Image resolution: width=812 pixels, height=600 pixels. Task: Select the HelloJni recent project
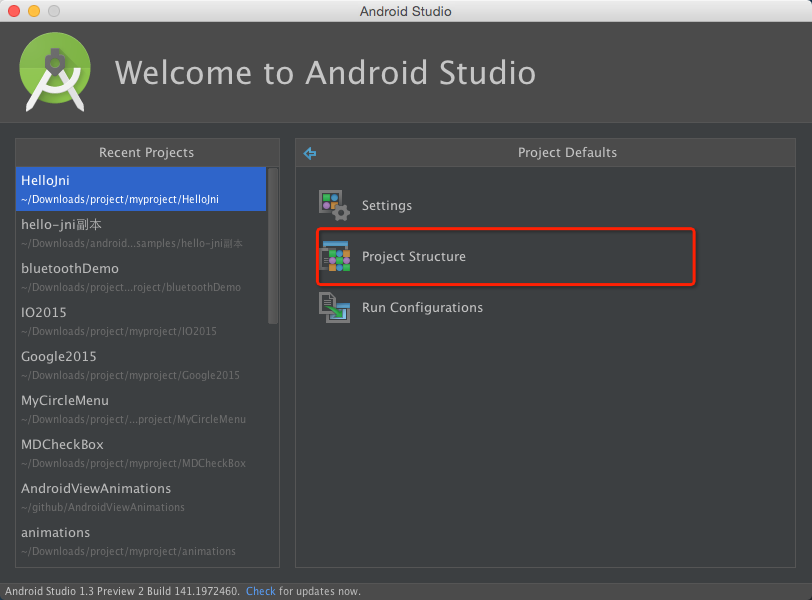click(x=141, y=189)
